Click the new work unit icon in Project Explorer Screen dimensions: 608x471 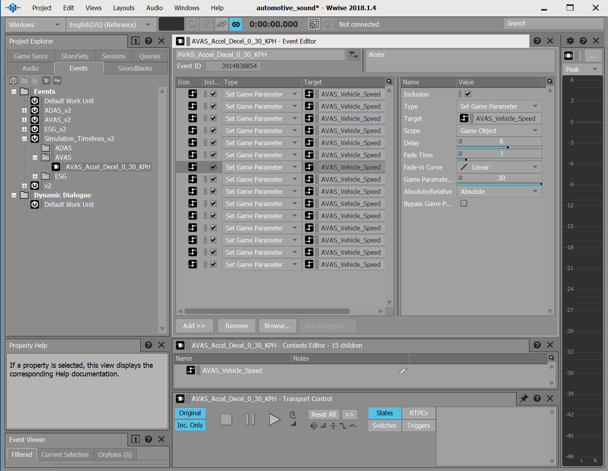[x=13, y=81]
